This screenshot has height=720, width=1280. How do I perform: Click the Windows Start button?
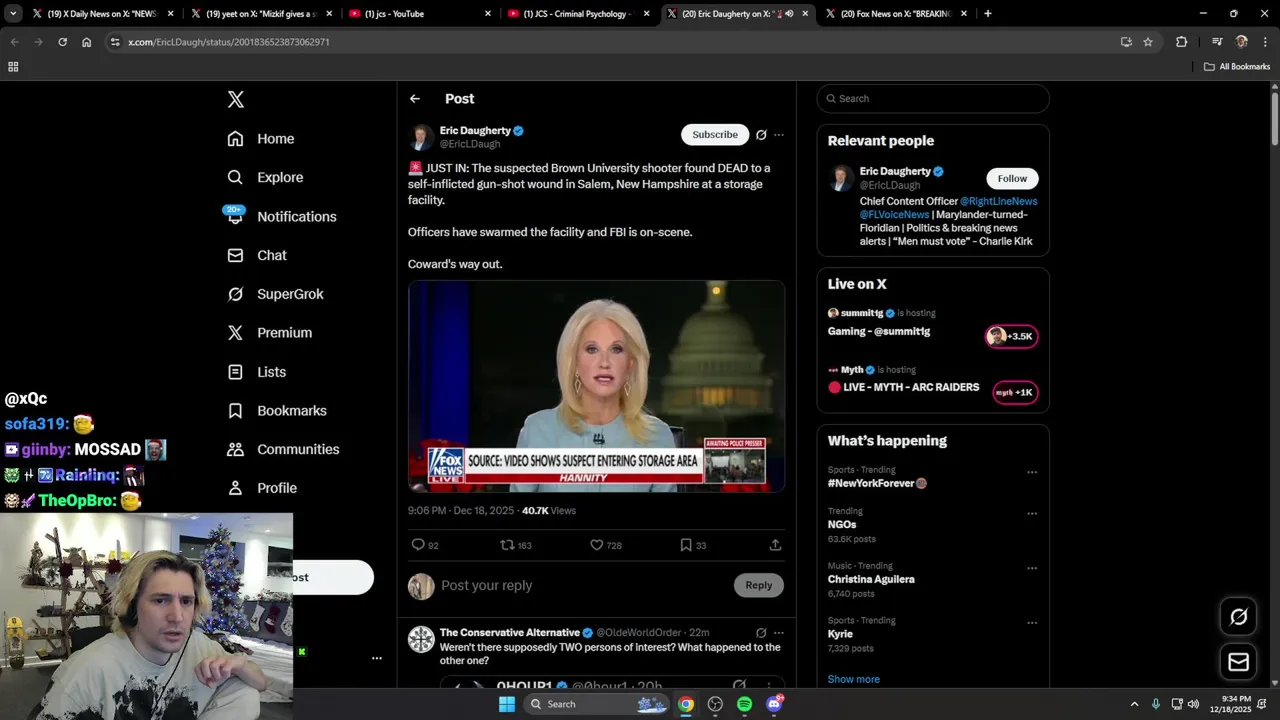(x=507, y=704)
